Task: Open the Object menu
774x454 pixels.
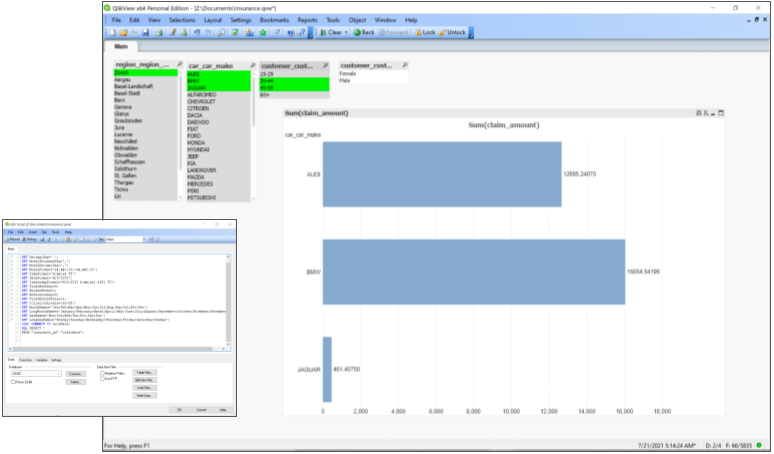Action: pos(357,20)
